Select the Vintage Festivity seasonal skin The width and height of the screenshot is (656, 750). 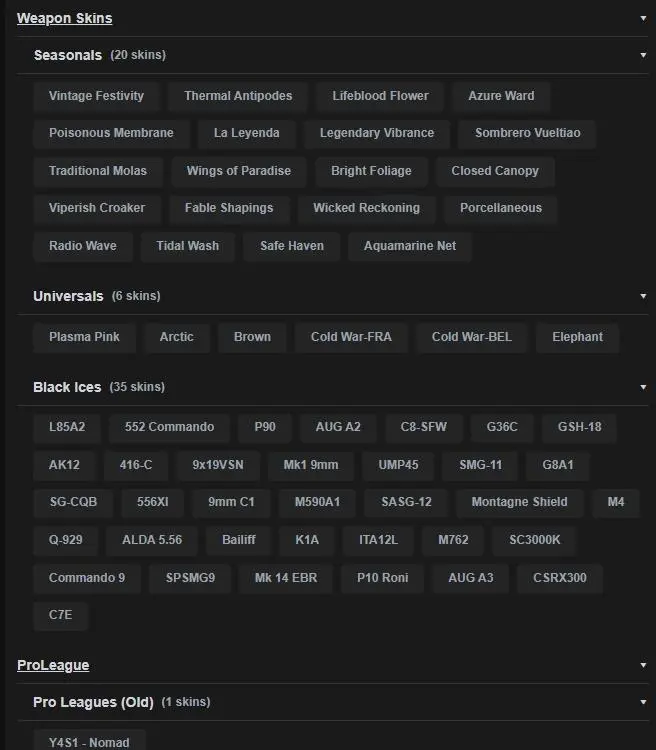coord(96,96)
